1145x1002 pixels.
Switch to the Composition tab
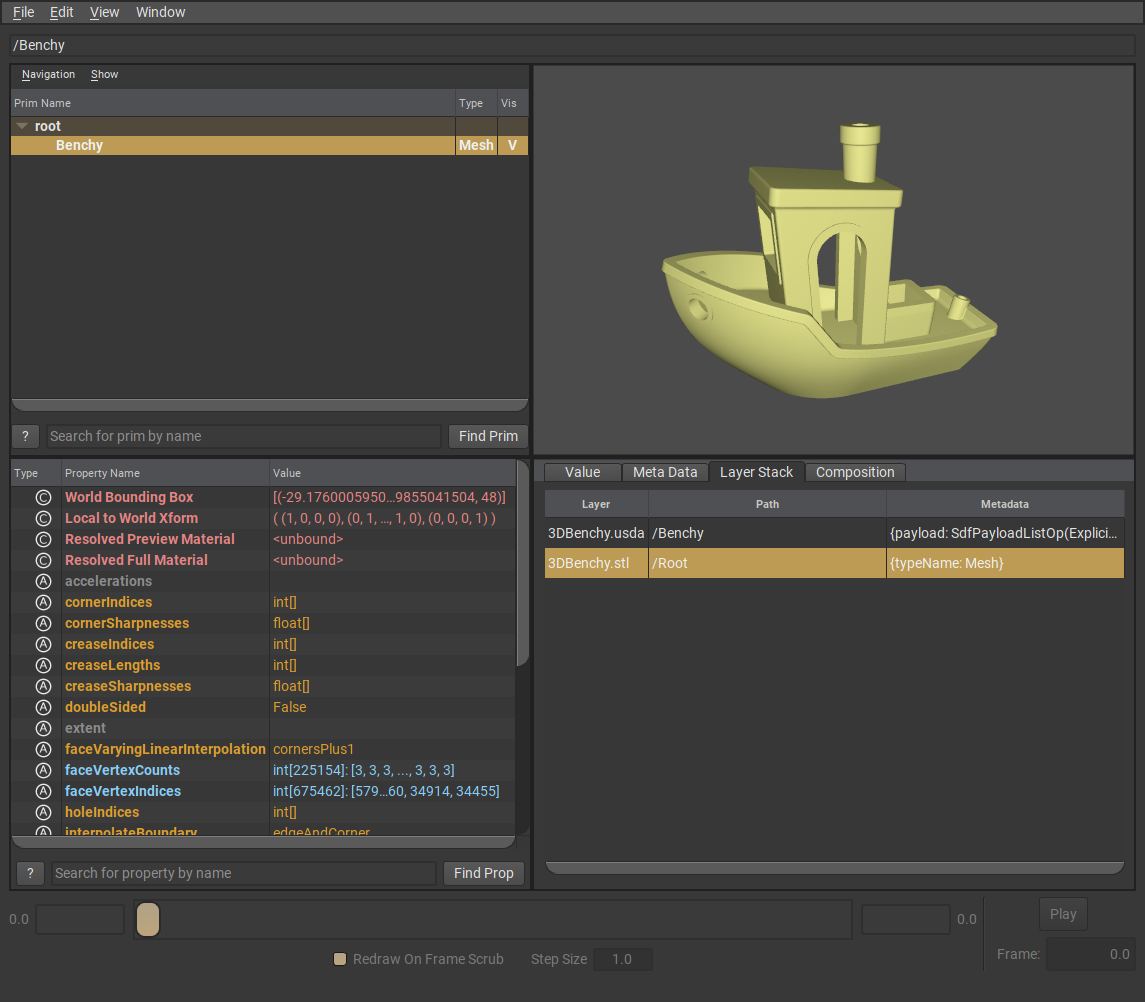pyautogui.click(x=855, y=473)
